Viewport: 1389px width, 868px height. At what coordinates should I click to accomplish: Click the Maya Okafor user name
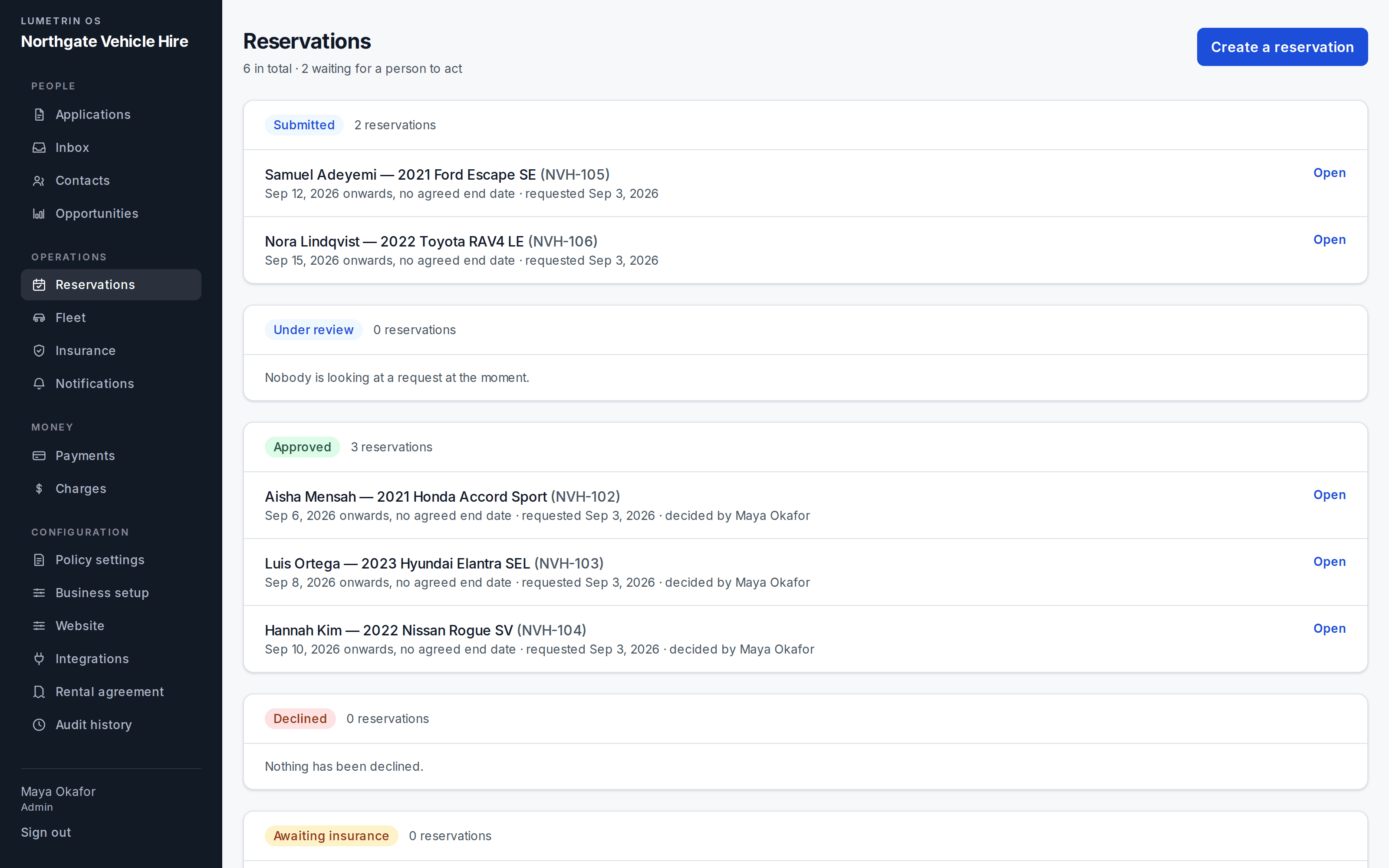tap(58, 792)
